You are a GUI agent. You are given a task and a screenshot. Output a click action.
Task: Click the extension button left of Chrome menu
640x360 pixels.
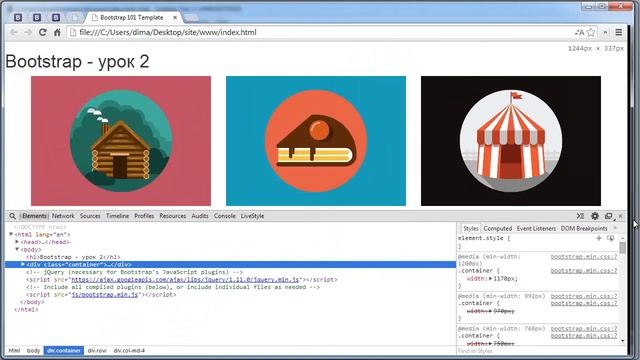[605, 32]
